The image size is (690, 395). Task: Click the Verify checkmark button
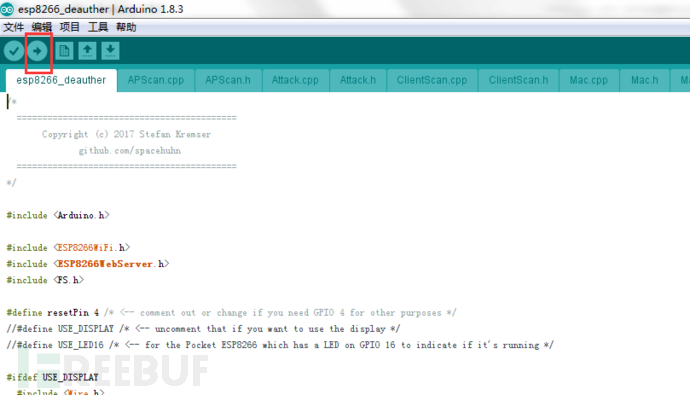coord(14,51)
